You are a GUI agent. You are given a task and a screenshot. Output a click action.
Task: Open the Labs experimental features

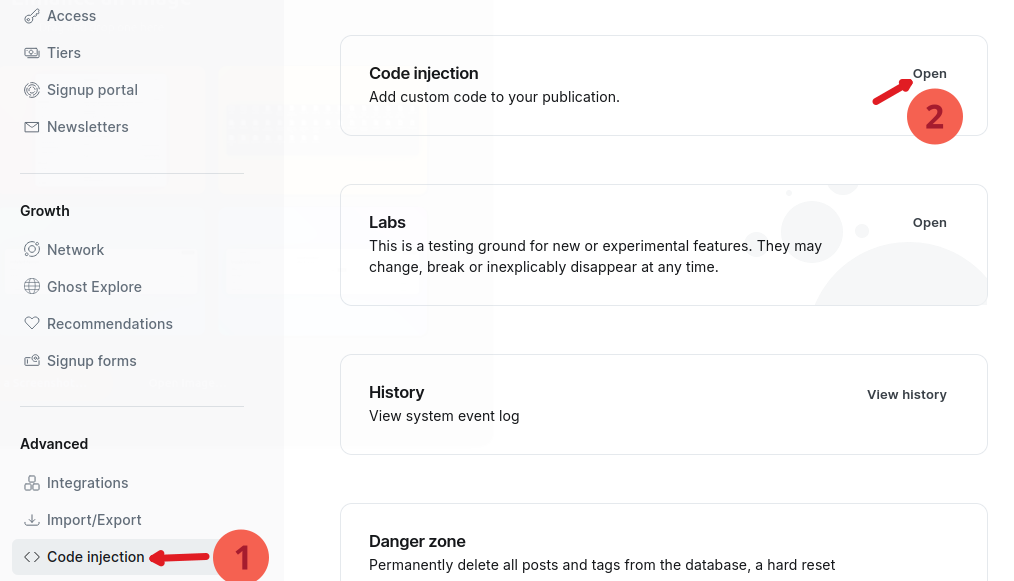[929, 223]
